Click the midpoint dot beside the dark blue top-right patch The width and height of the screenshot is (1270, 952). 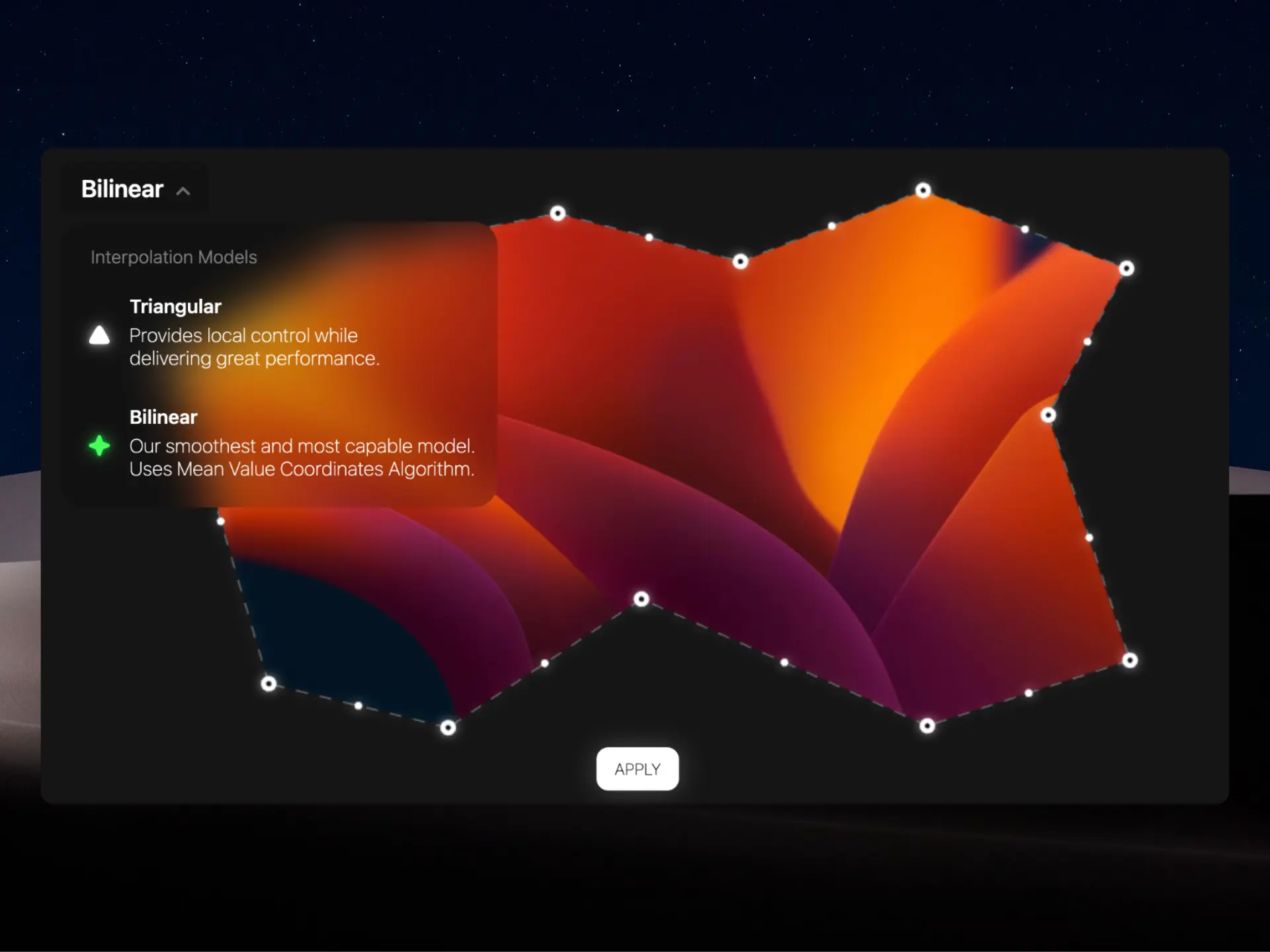pos(1025,229)
